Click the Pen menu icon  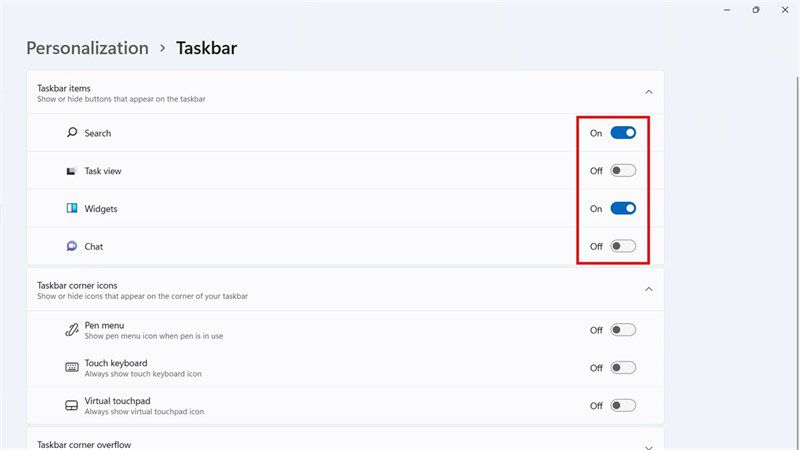click(x=72, y=330)
